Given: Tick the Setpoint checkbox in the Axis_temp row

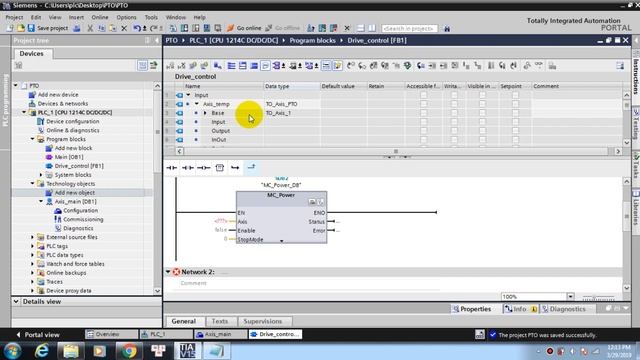Looking at the screenshot, I should click(x=516, y=104).
